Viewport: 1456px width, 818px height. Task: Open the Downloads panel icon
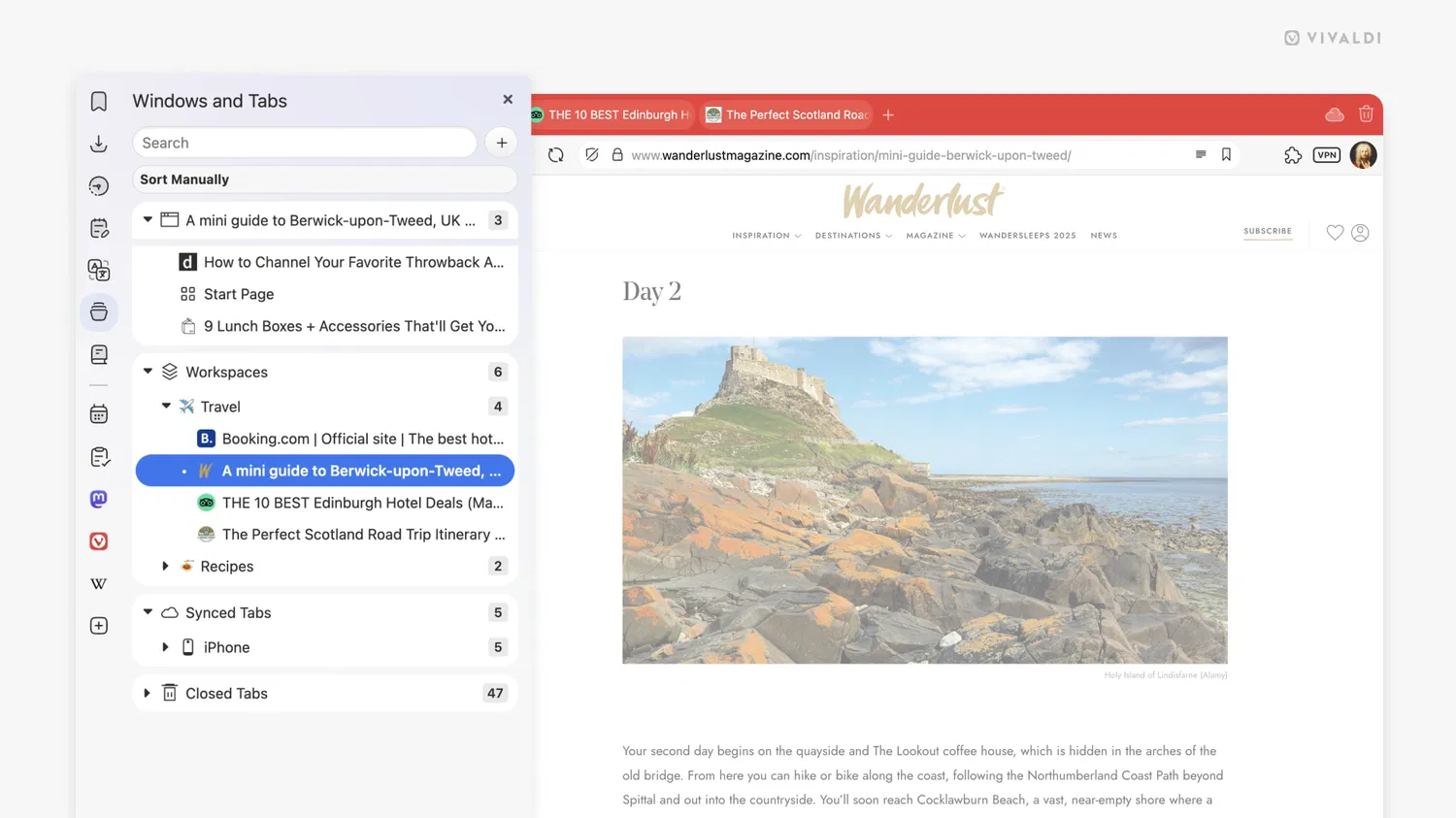click(99, 144)
